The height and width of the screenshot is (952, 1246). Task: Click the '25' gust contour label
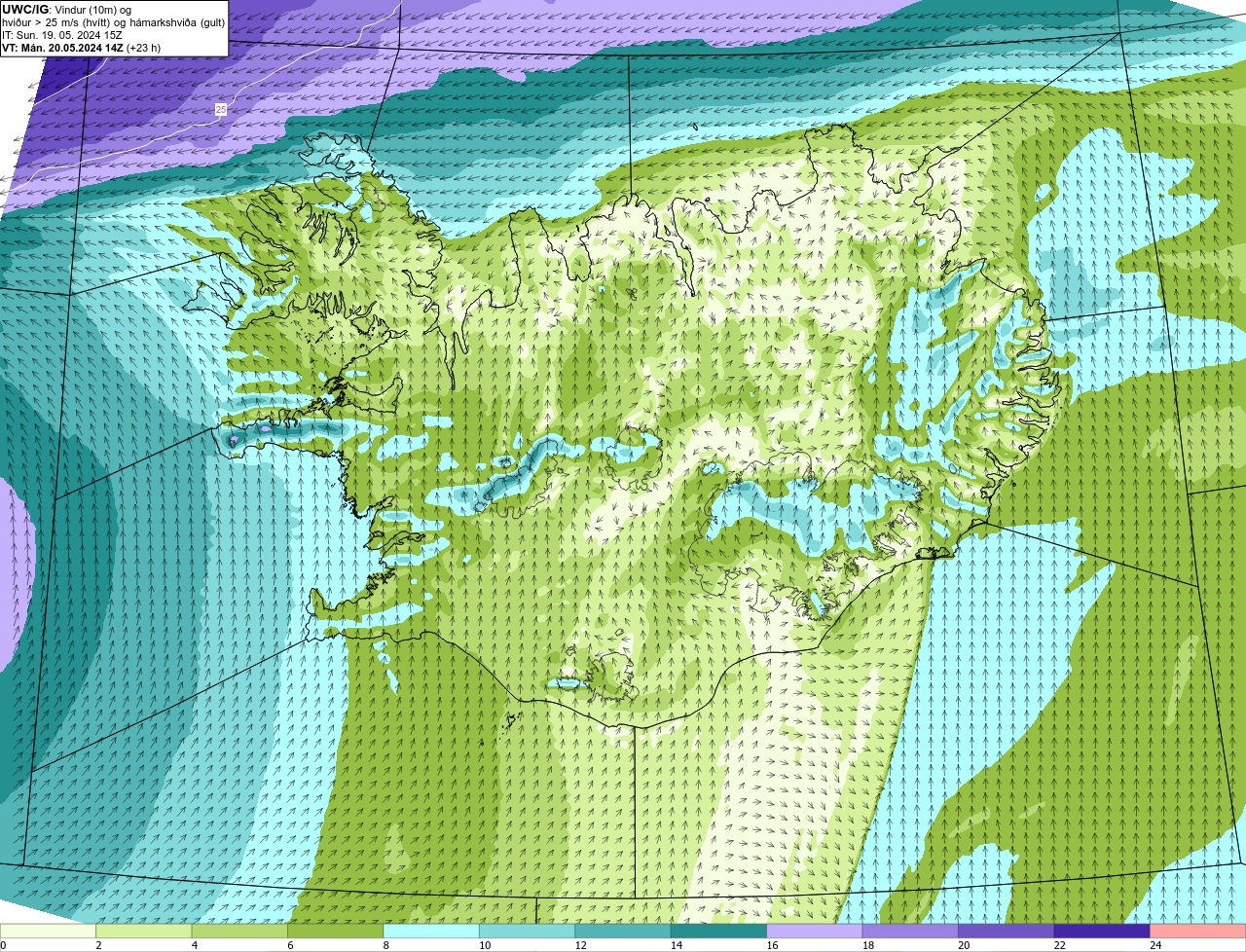[221, 110]
